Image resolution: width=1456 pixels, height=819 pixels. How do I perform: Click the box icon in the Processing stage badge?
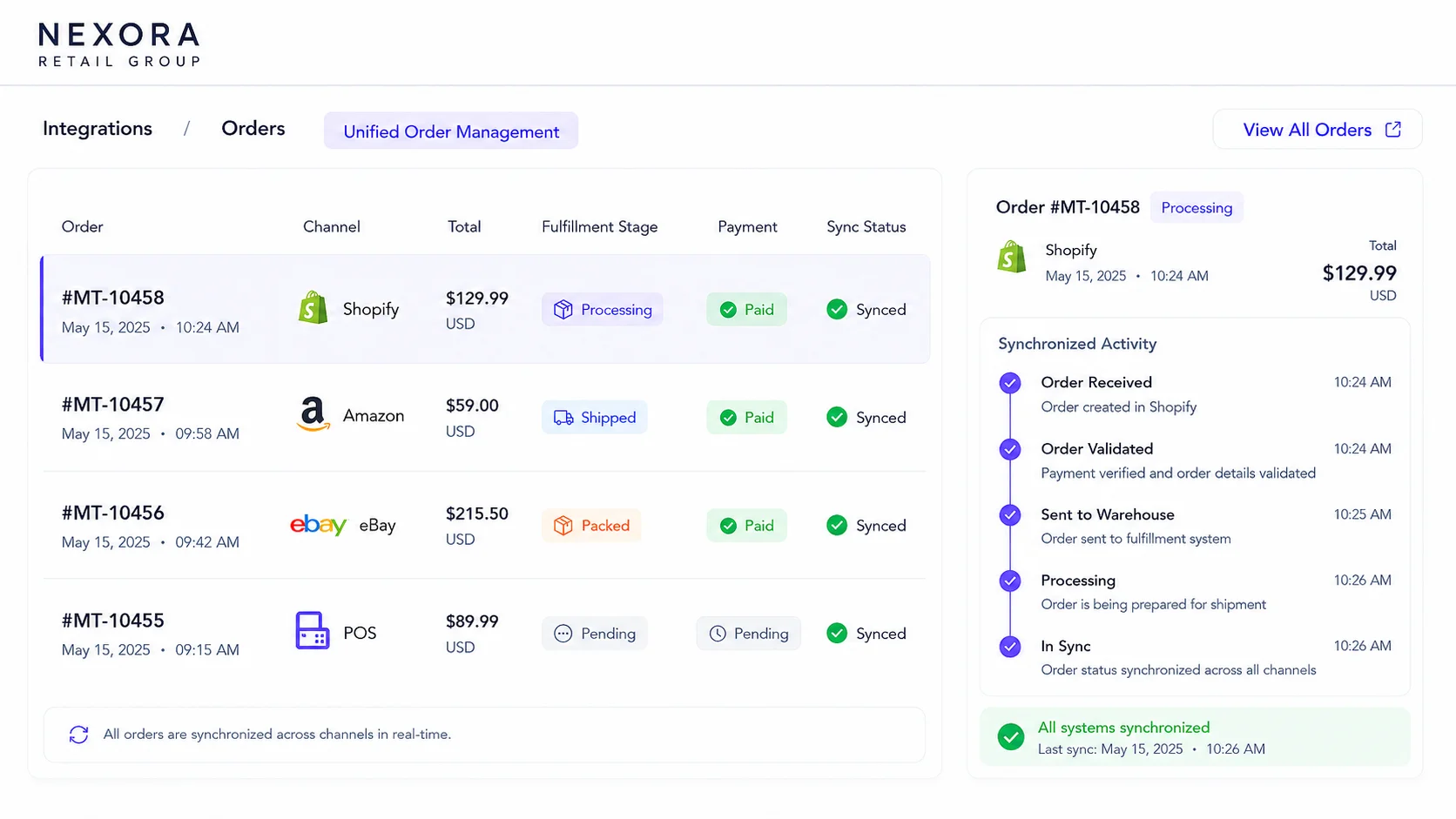point(563,310)
